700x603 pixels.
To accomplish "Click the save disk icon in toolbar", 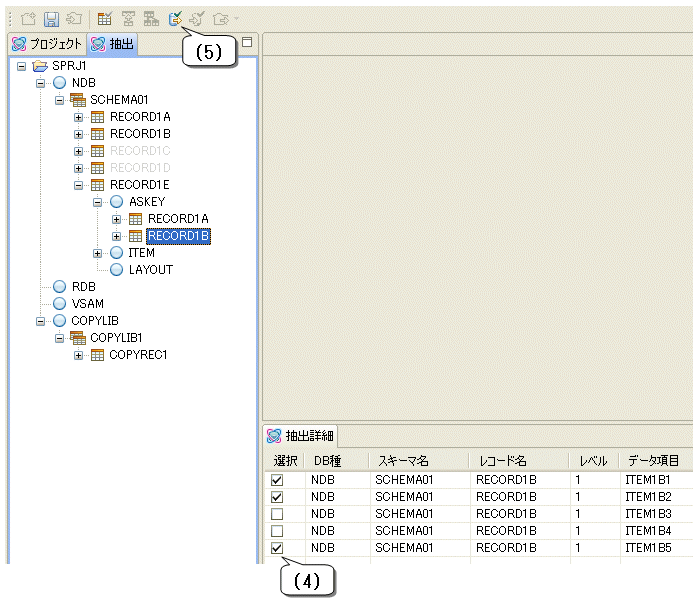I will coord(50,18).
